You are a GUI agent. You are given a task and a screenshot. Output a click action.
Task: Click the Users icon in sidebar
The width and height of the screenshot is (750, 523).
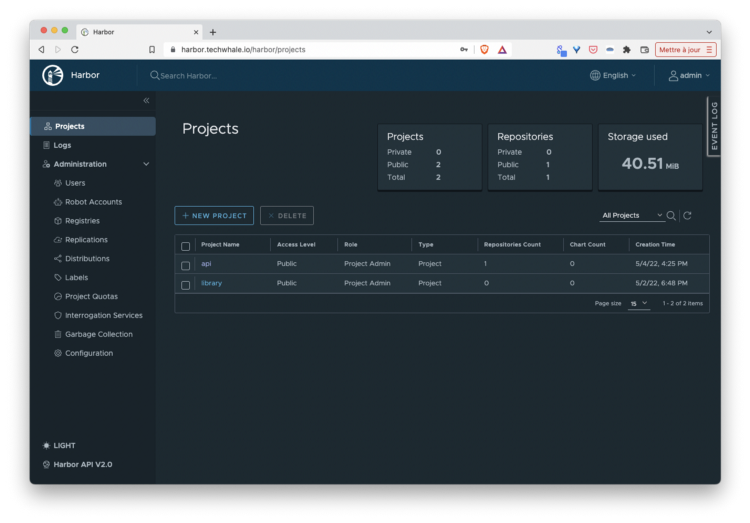click(x=58, y=183)
